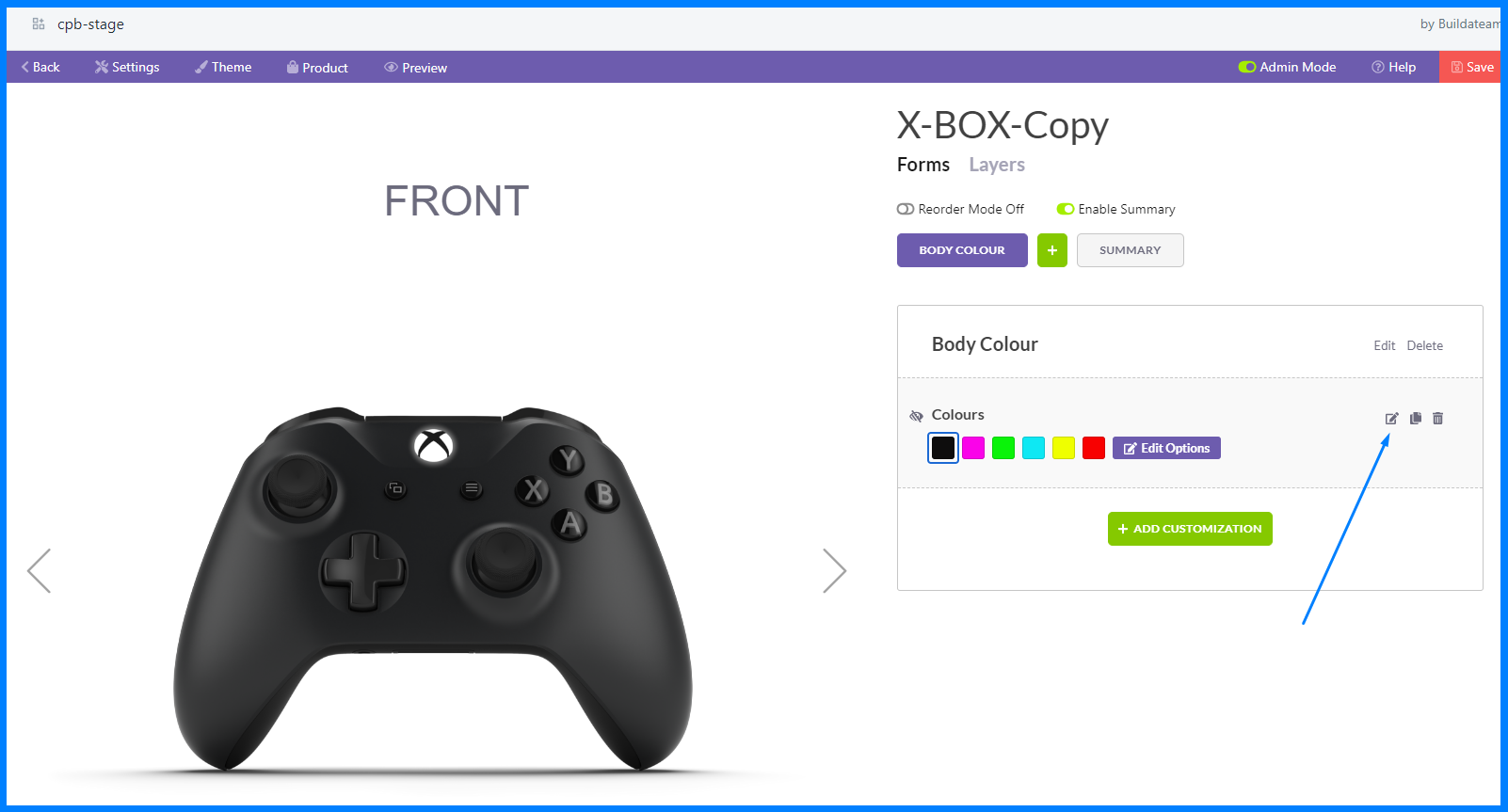
Task: Click the duplicate icon for Colours customization
Action: pos(1415,418)
